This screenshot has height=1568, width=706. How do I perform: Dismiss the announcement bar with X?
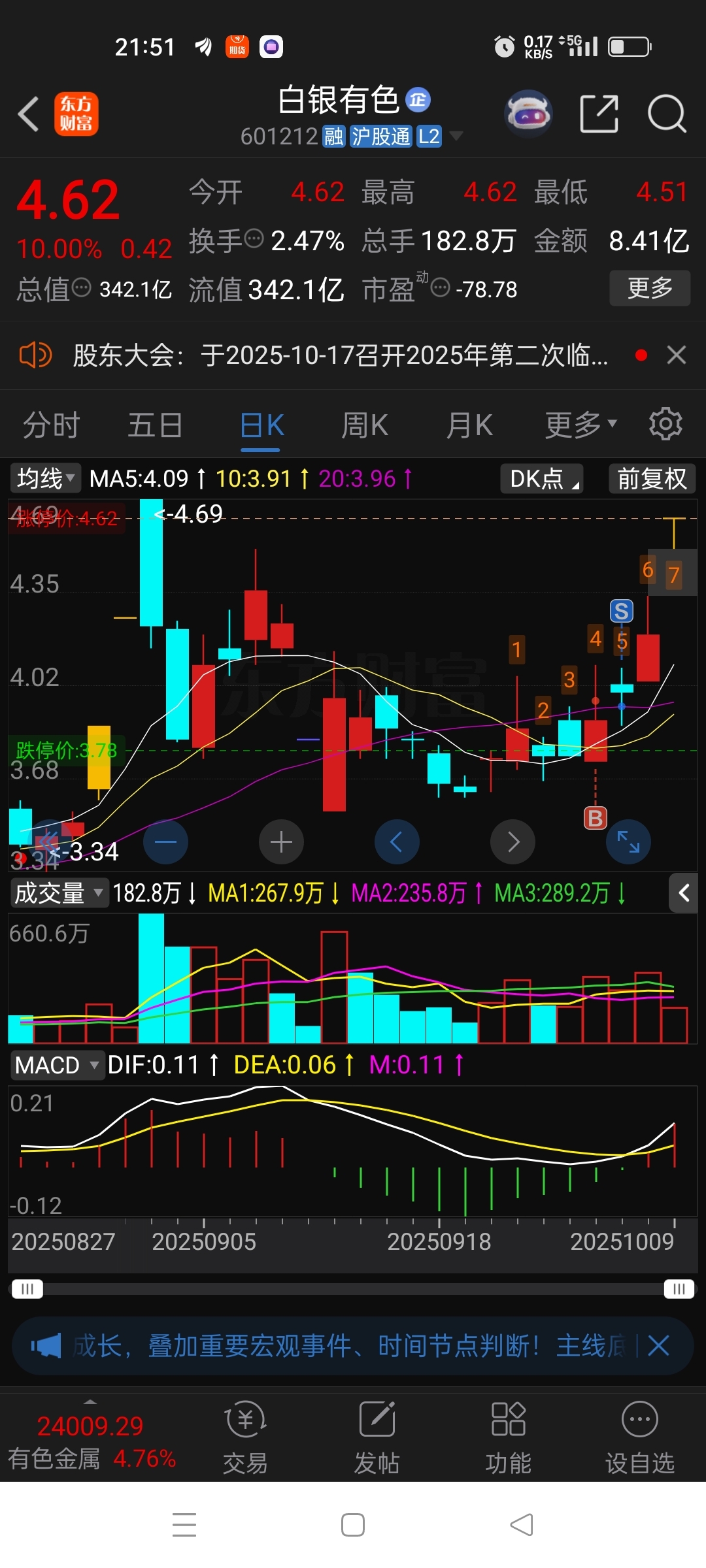677,355
